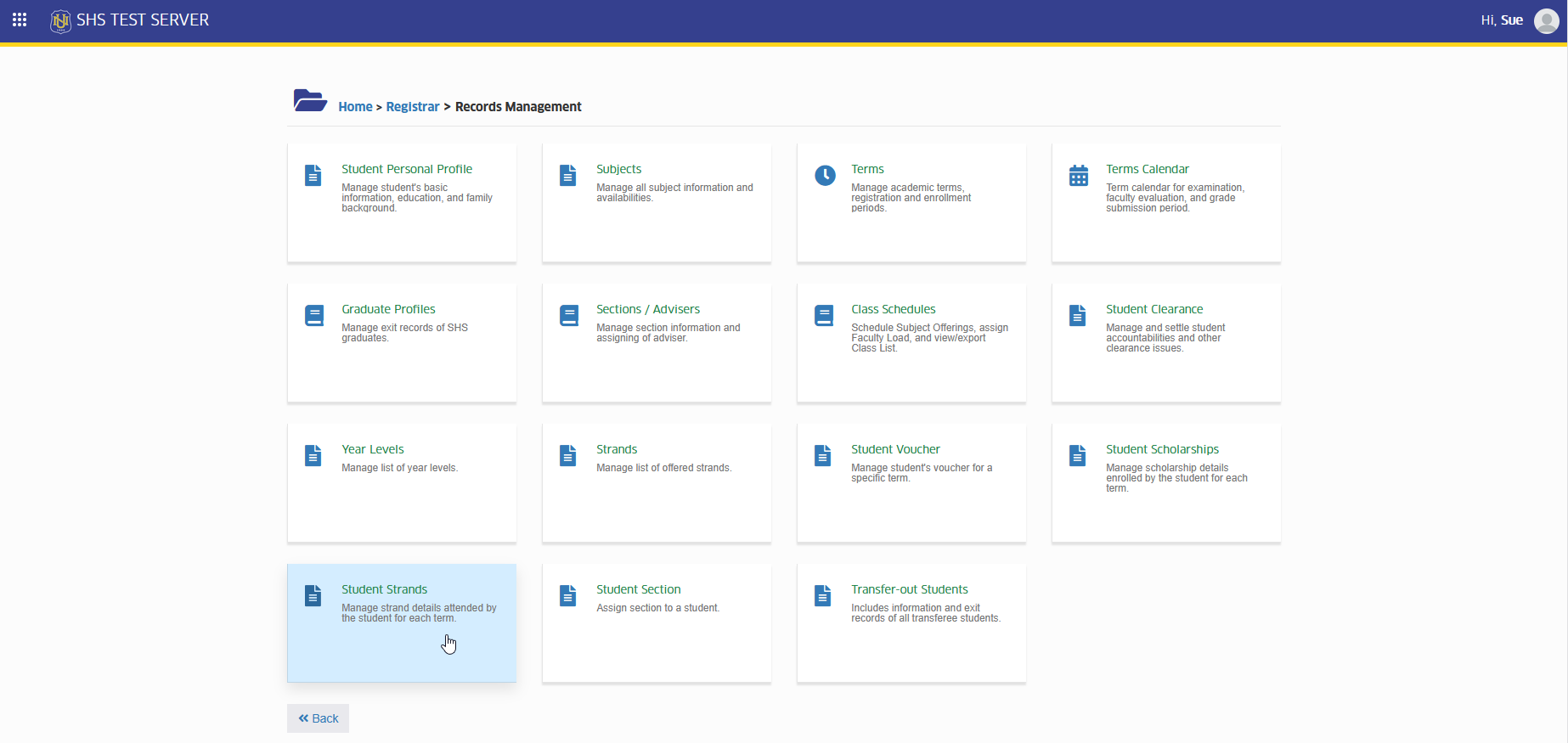Open the Terms Calendar title link
The height and width of the screenshot is (743, 1568).
pyautogui.click(x=1148, y=169)
